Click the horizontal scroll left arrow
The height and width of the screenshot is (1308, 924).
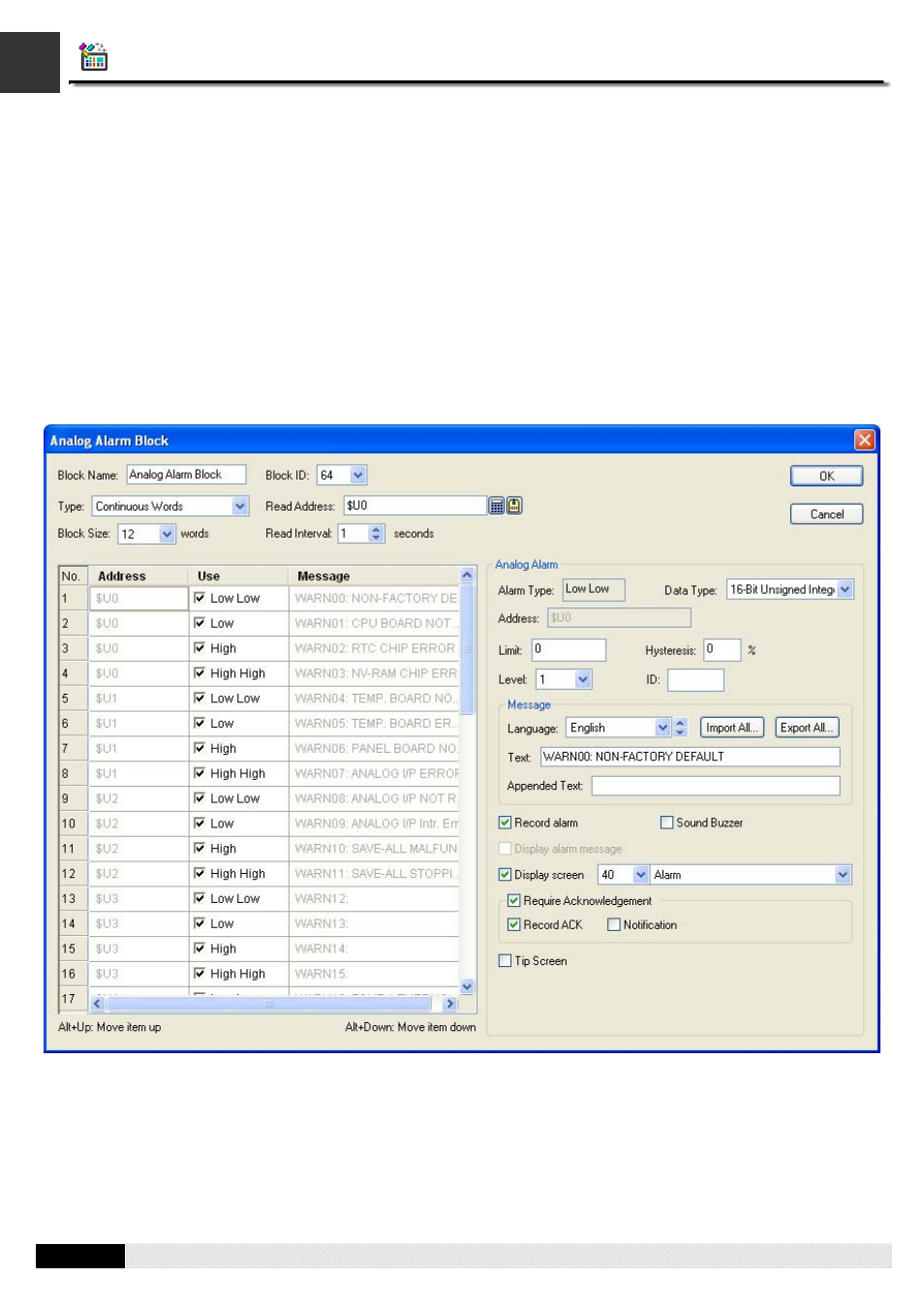(97, 1004)
